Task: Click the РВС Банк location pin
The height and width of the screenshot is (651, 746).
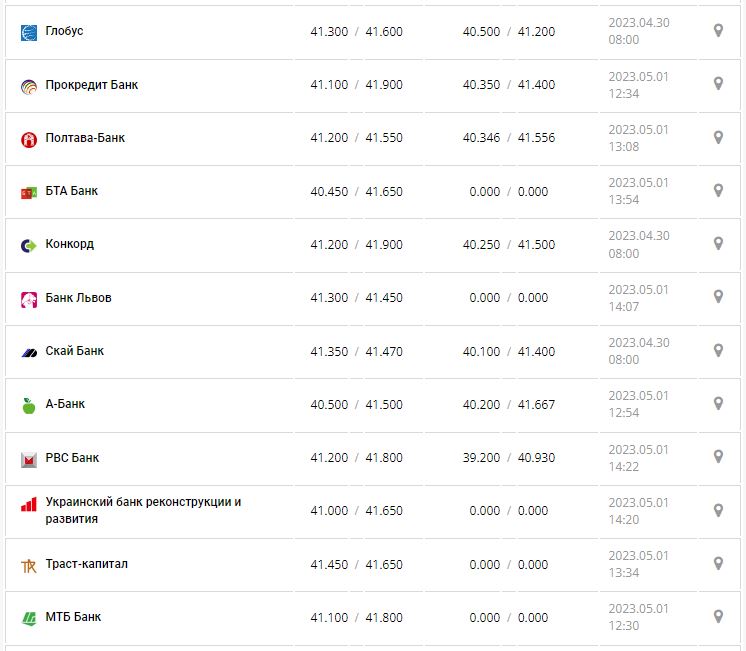Action: pos(718,456)
